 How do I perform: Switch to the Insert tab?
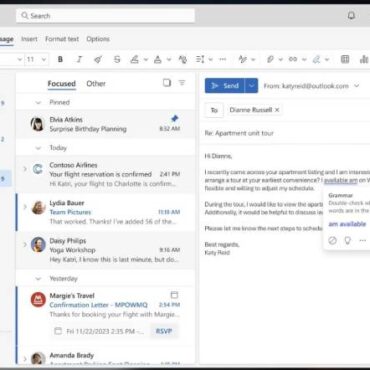pyautogui.click(x=29, y=39)
